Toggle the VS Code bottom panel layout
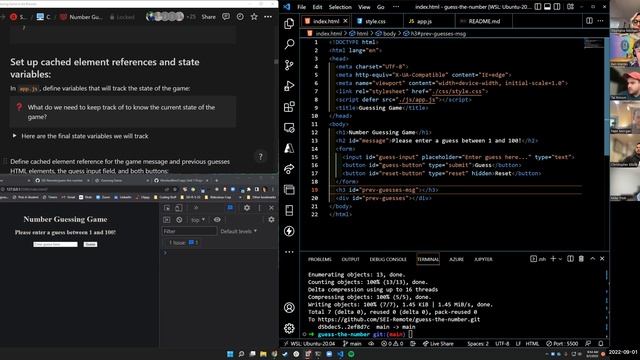640x360 pixels. coord(547,7)
